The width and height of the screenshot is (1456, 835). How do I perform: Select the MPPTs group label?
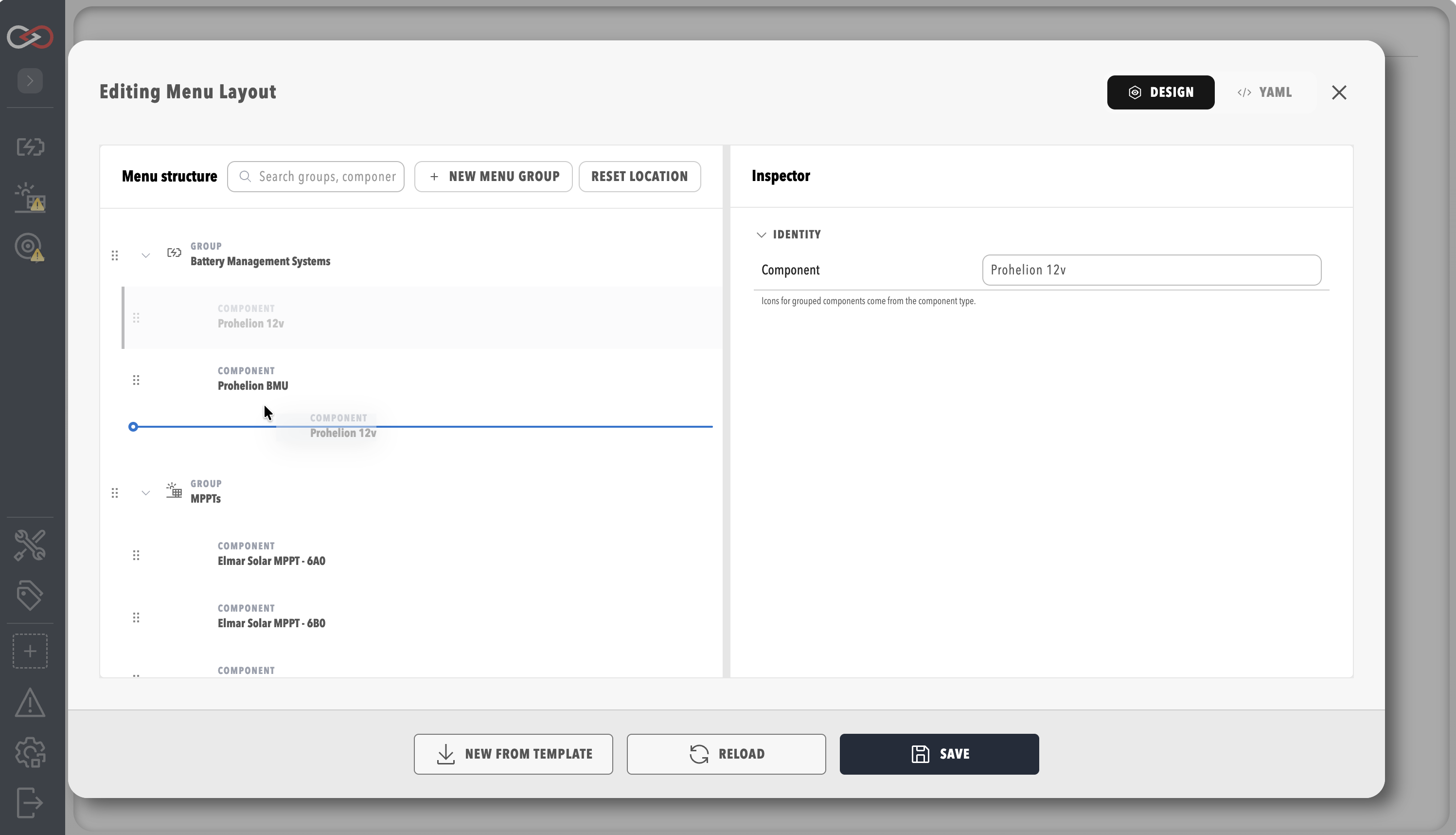(x=205, y=499)
